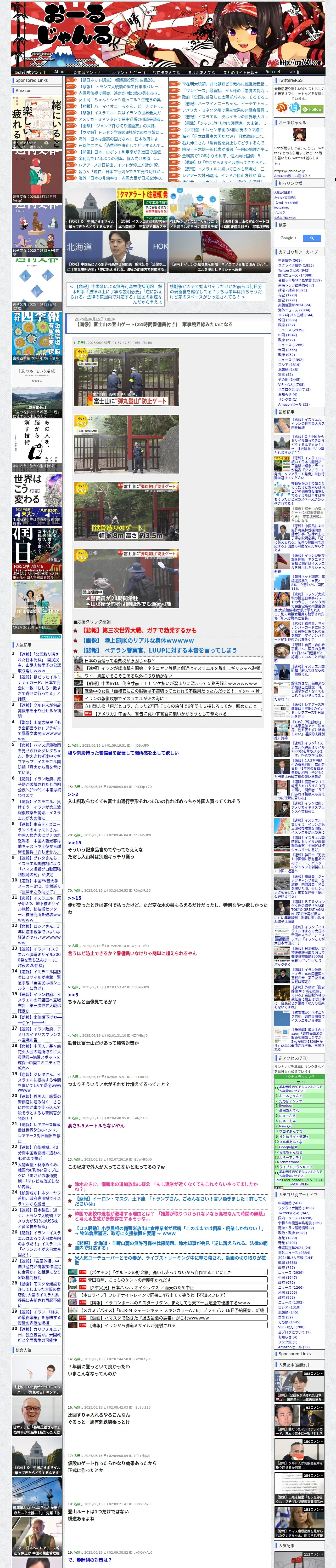Open the footballnet link

click(282, 207)
